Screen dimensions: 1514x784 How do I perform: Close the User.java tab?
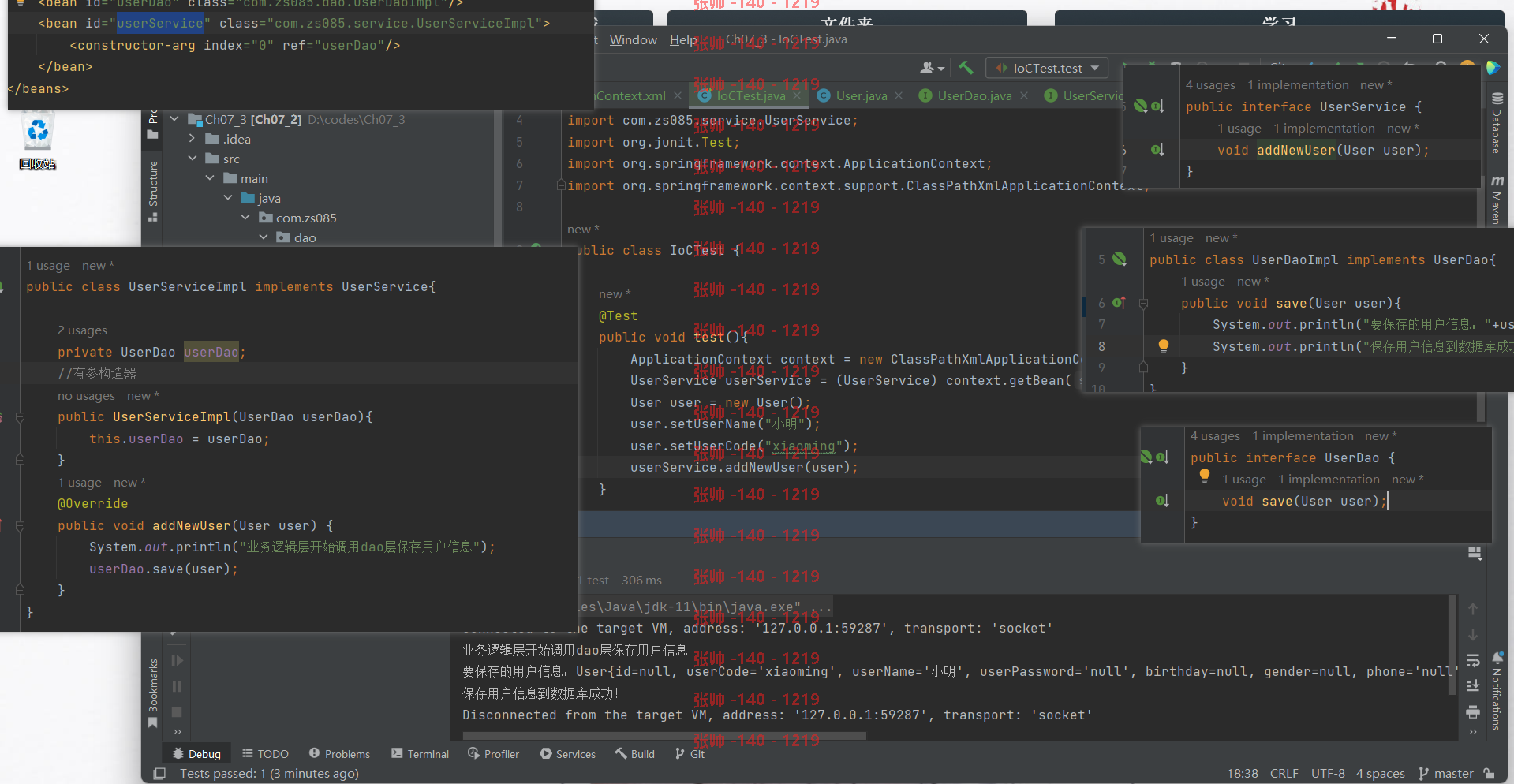coord(899,95)
